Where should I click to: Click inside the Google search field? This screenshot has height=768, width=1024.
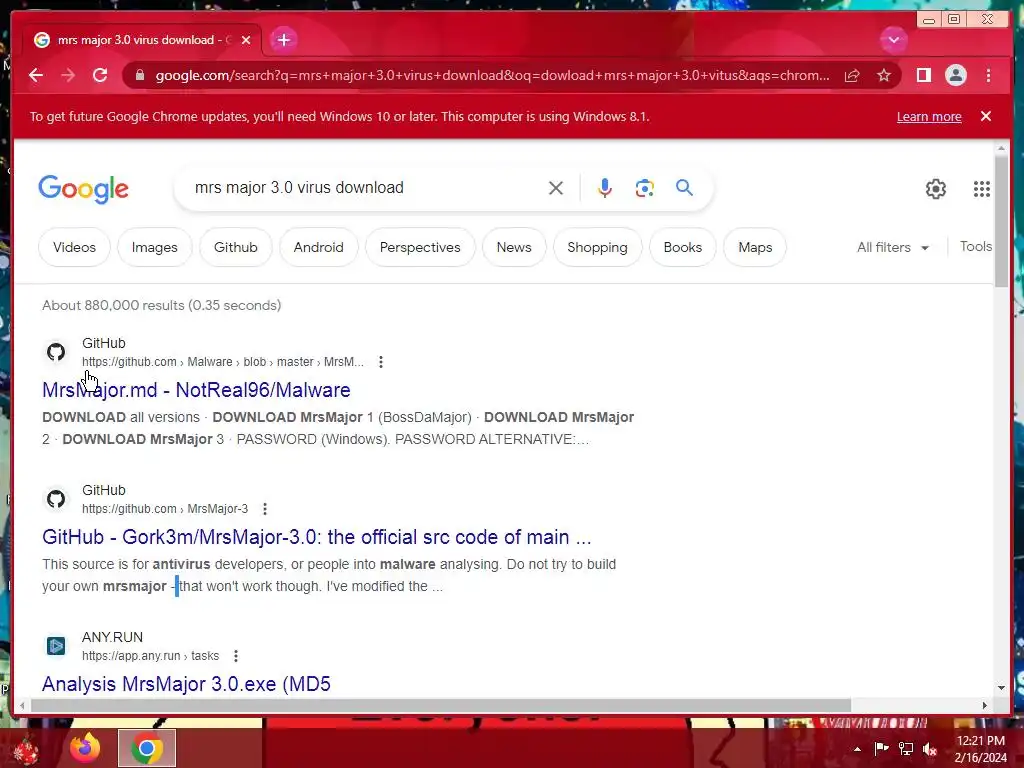coord(366,188)
